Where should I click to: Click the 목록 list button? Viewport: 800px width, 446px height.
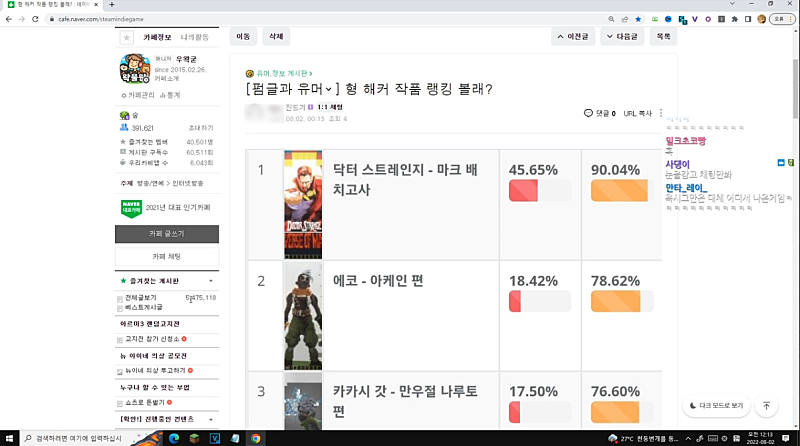[x=663, y=36]
